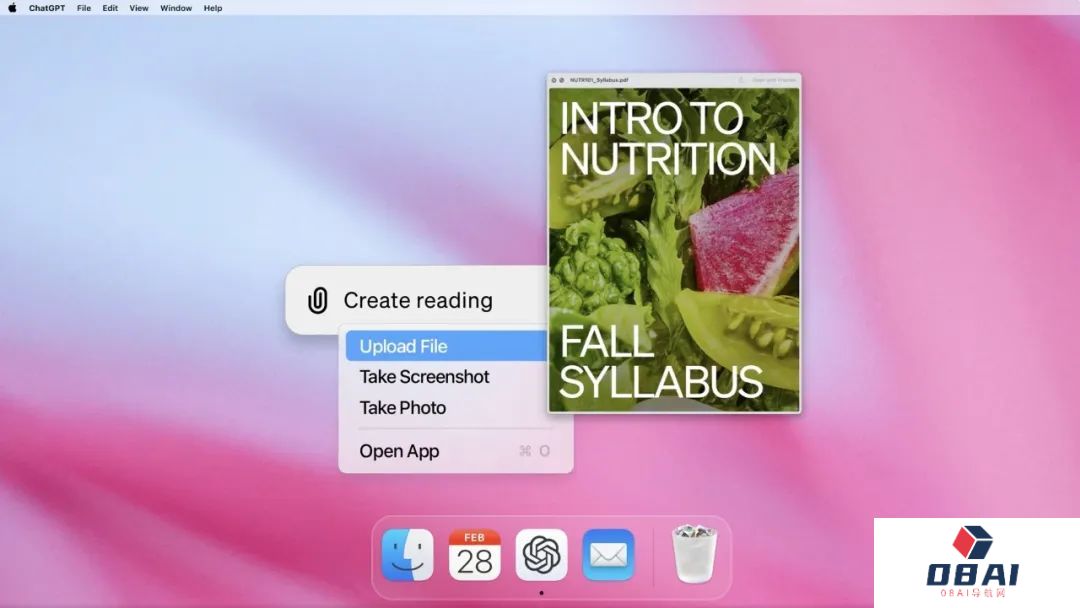Click the share icon in the PDF title bar
This screenshot has height=608, width=1080.
[x=741, y=80]
